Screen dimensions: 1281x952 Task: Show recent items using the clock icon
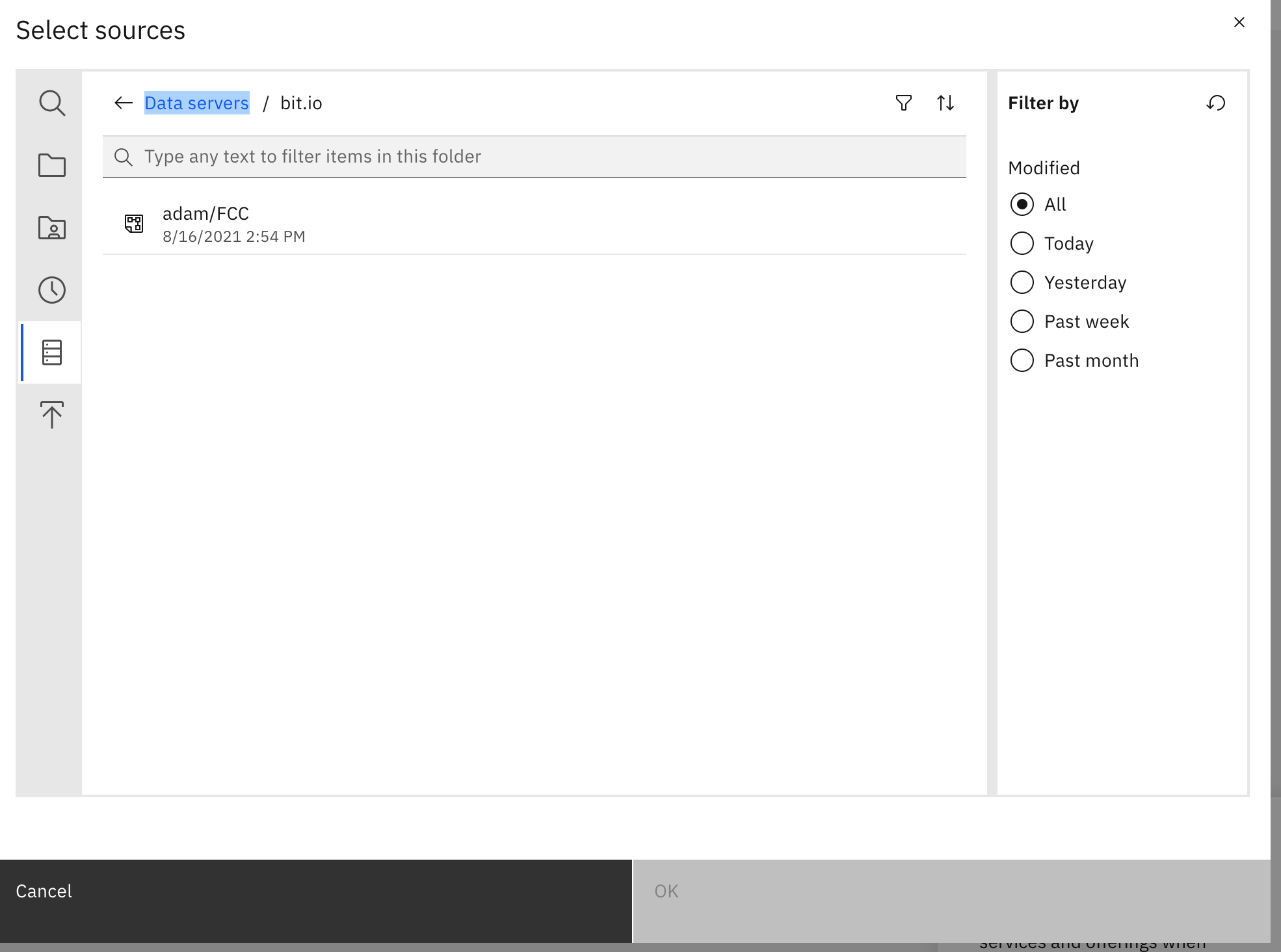click(x=51, y=290)
